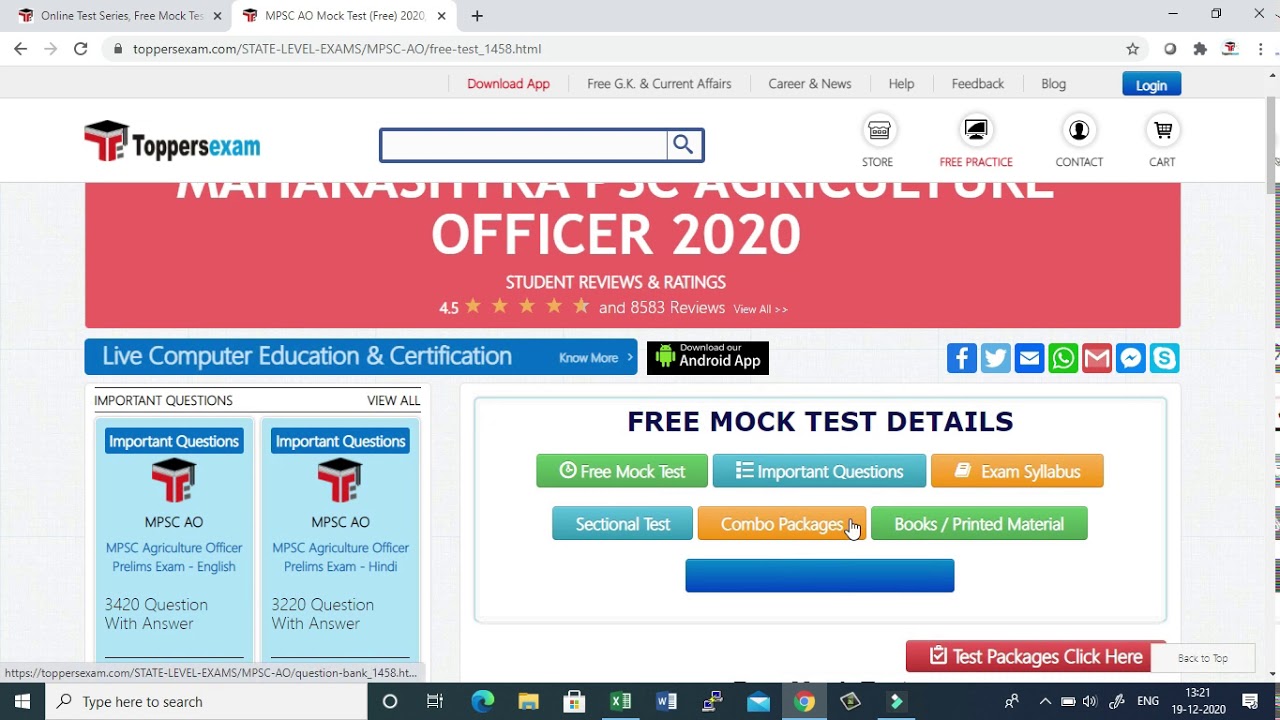Image resolution: width=1280 pixels, height=720 pixels.
Task: Open Task View on taskbar
Action: point(435,701)
